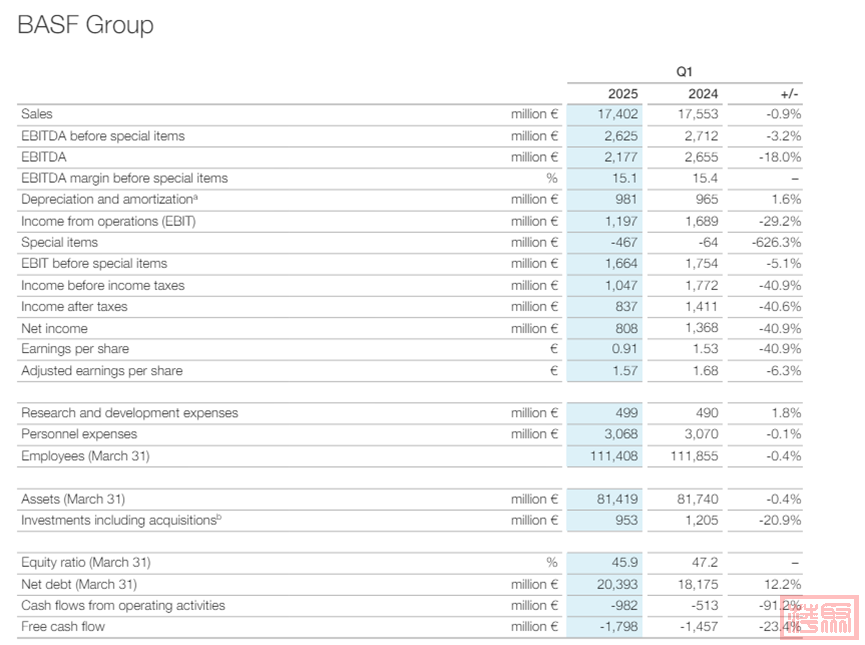Select the -467 special items value
This screenshot has width=865, height=645.
(624, 242)
